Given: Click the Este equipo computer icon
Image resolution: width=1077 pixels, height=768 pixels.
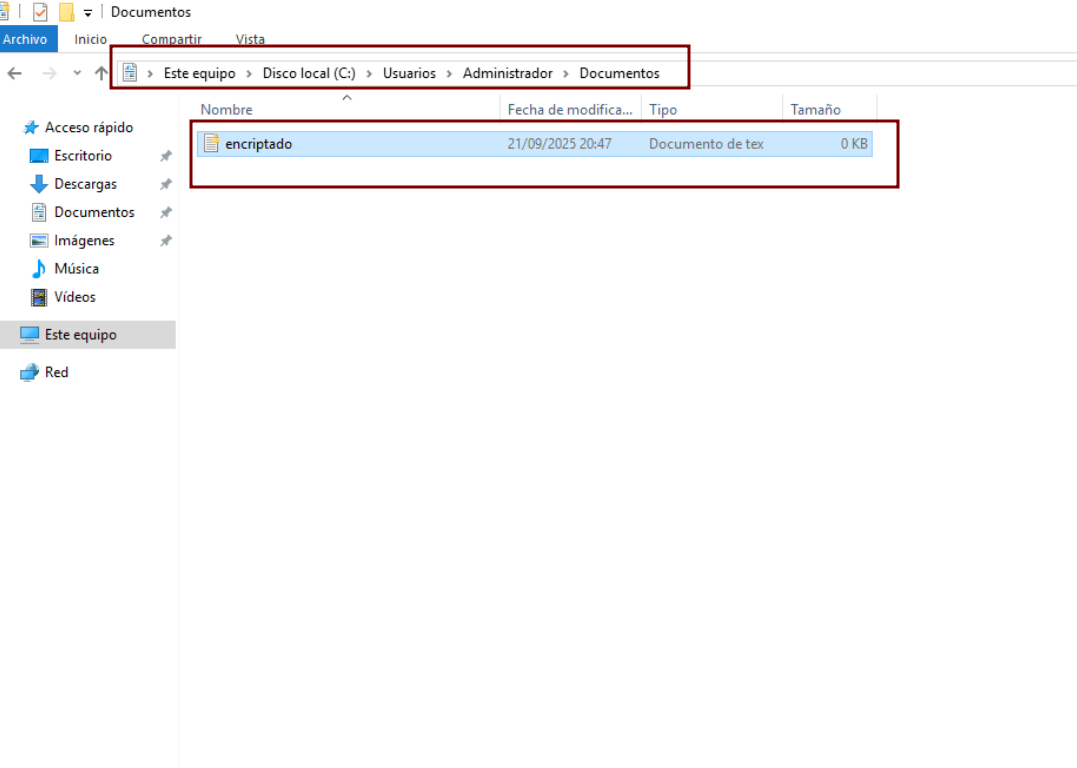Looking at the screenshot, I should (x=30, y=335).
